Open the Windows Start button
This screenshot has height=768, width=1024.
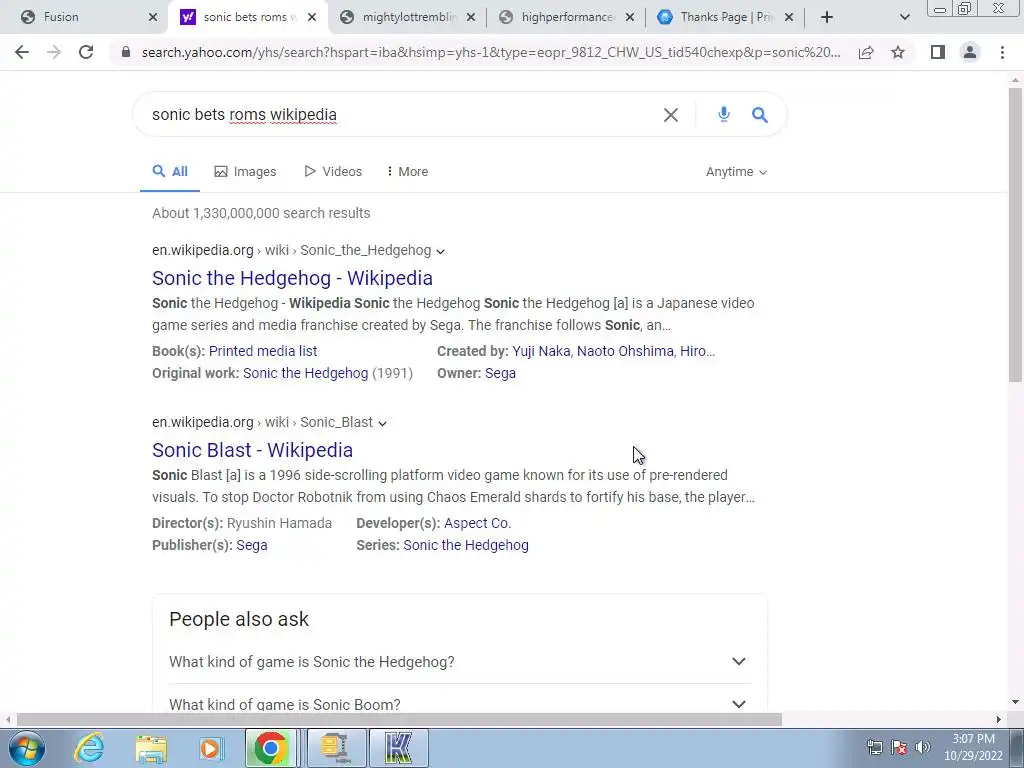(27, 748)
